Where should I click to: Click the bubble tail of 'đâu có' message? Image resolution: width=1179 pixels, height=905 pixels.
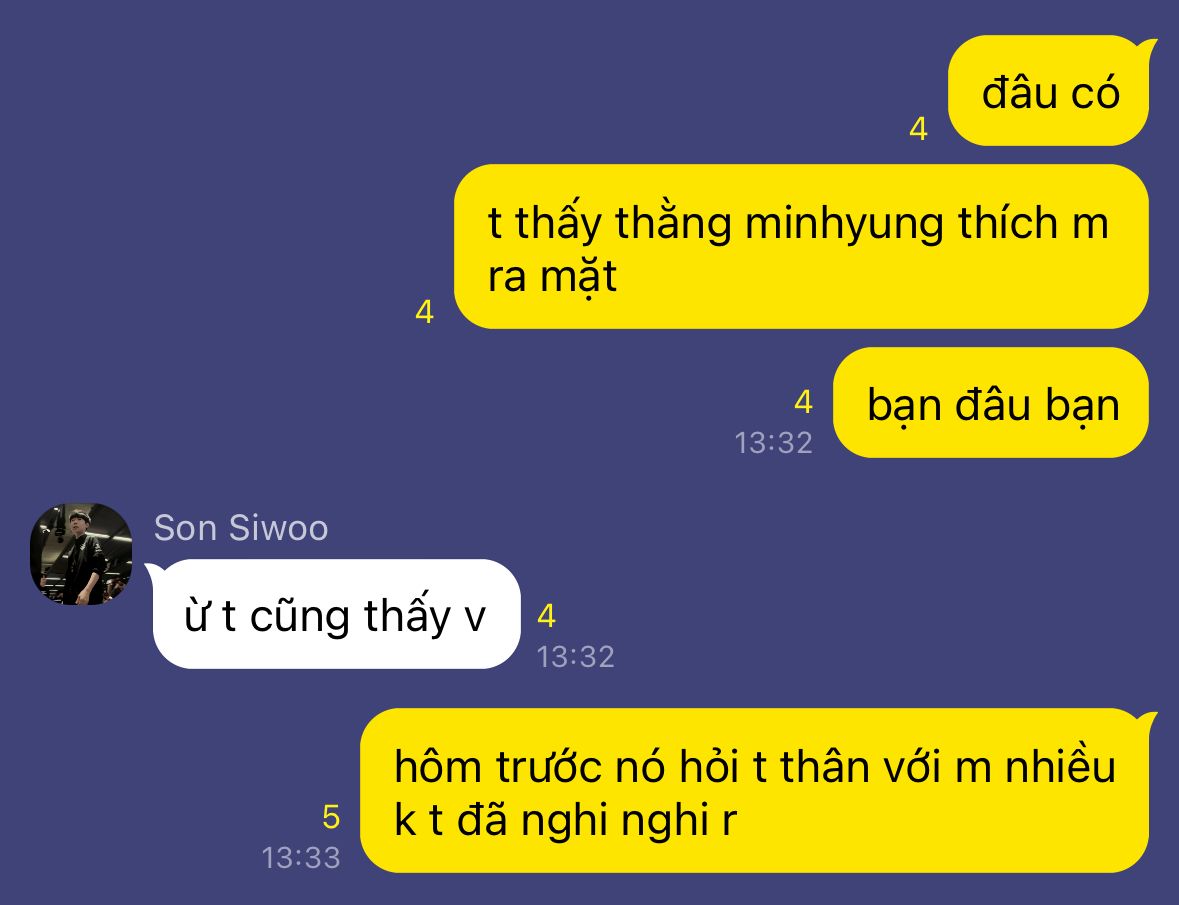(x=1148, y=48)
